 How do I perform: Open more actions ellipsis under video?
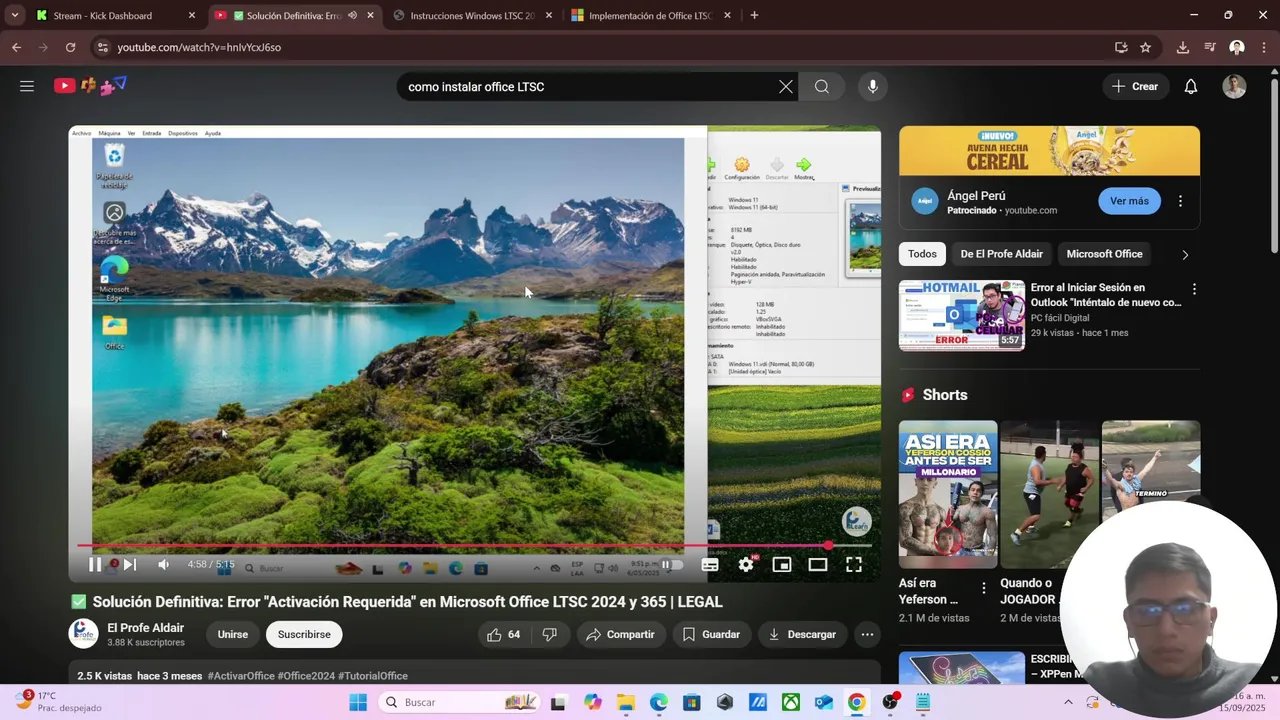[x=867, y=634]
